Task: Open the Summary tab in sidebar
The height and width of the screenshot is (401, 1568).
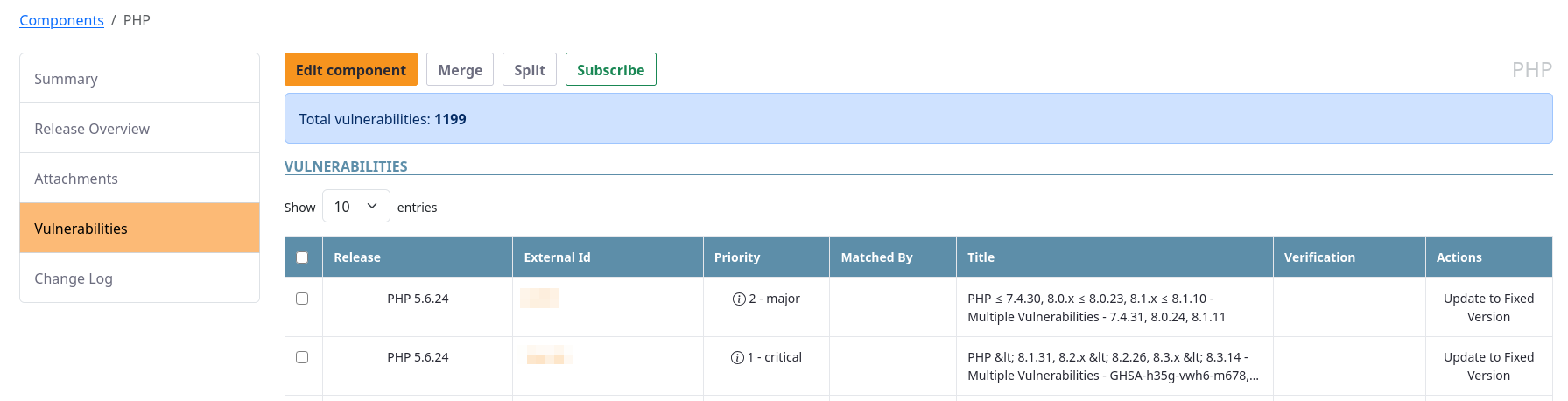Action: tap(139, 79)
